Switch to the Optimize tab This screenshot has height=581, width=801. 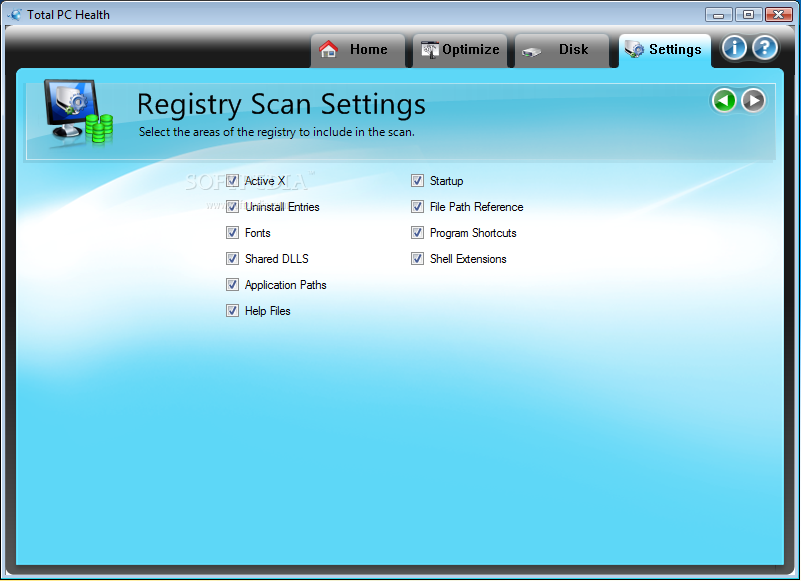coord(460,50)
